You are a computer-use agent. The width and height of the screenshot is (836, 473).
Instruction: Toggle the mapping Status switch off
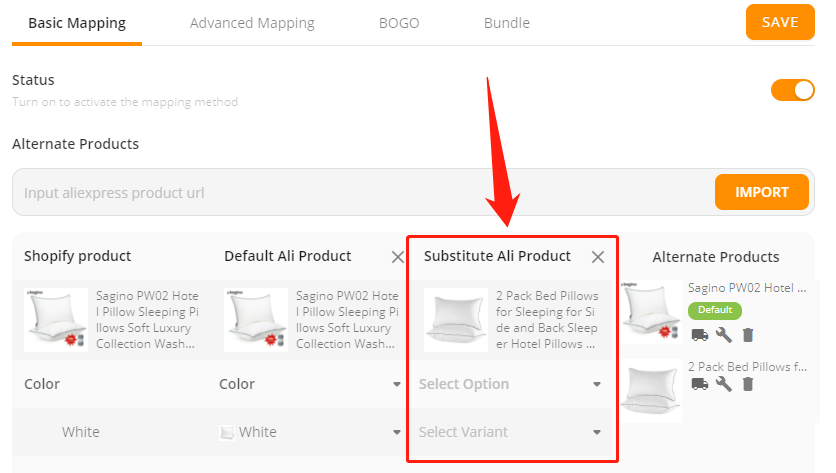792,90
